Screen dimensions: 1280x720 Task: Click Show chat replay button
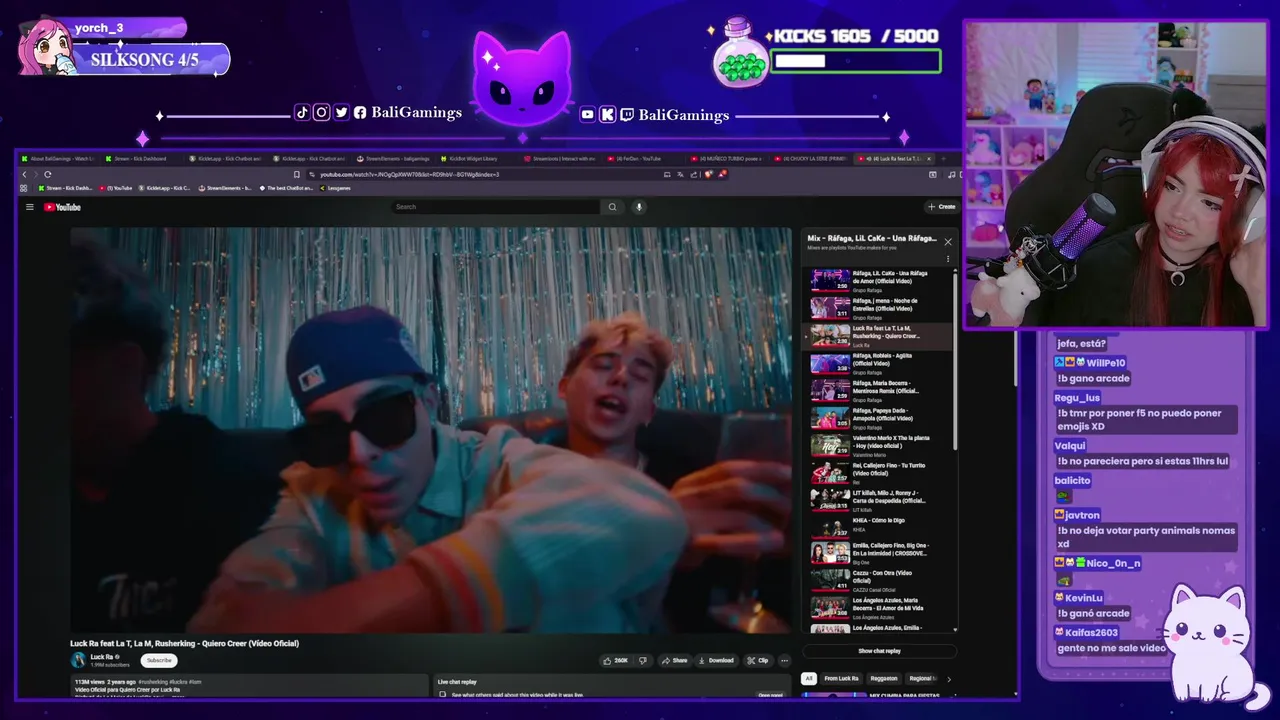(879, 651)
